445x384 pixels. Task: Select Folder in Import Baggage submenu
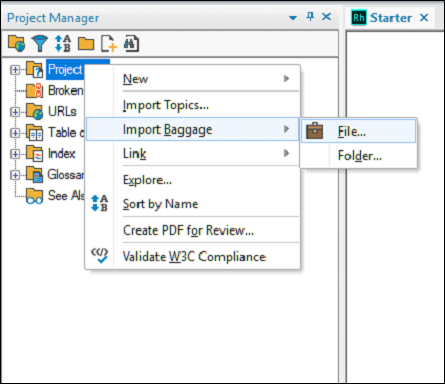coord(359,156)
